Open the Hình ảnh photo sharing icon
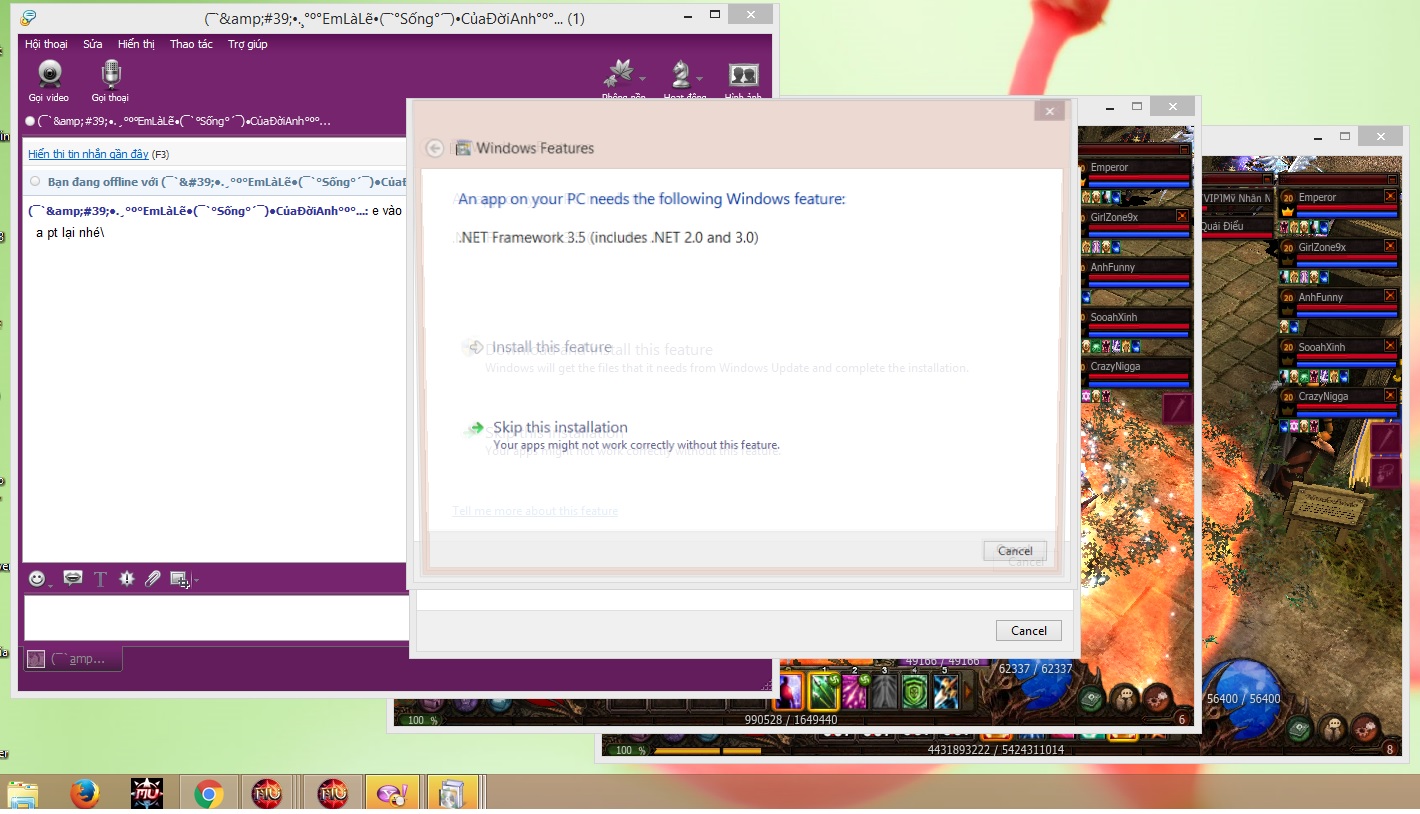1420x814 pixels. (x=743, y=75)
